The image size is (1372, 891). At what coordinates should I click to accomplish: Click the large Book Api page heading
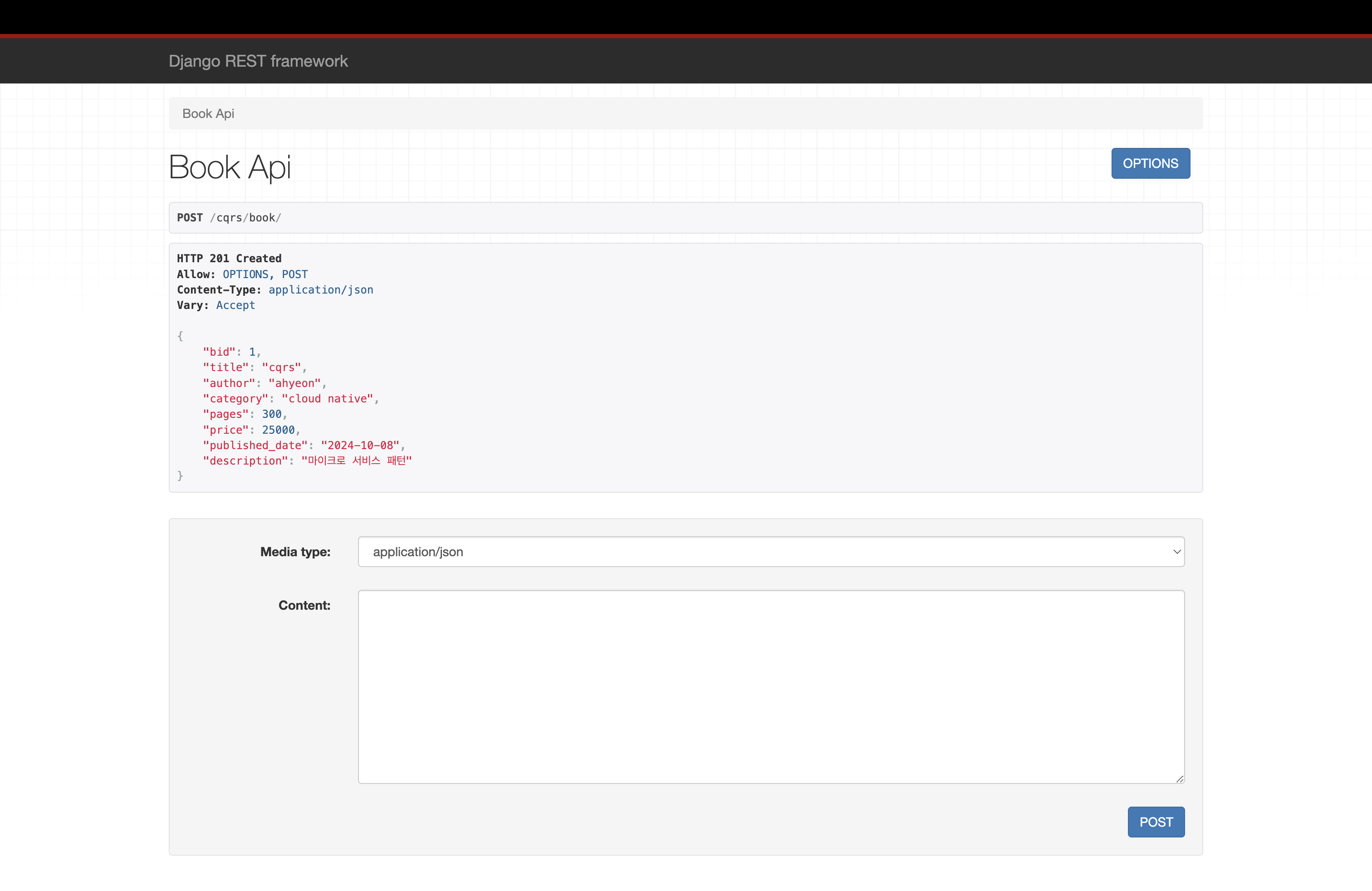click(230, 167)
